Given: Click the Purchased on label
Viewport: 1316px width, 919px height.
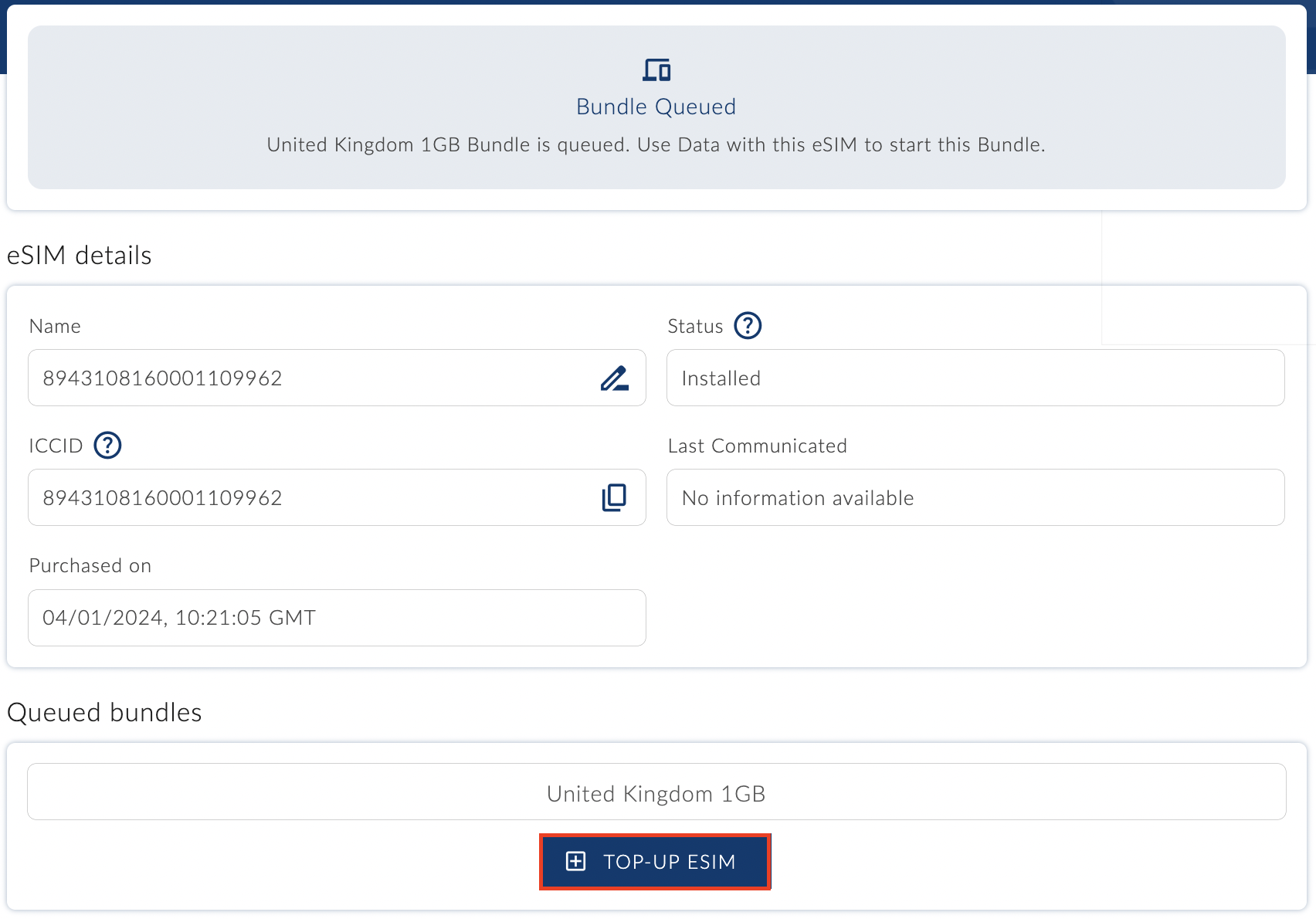Looking at the screenshot, I should 90,566.
